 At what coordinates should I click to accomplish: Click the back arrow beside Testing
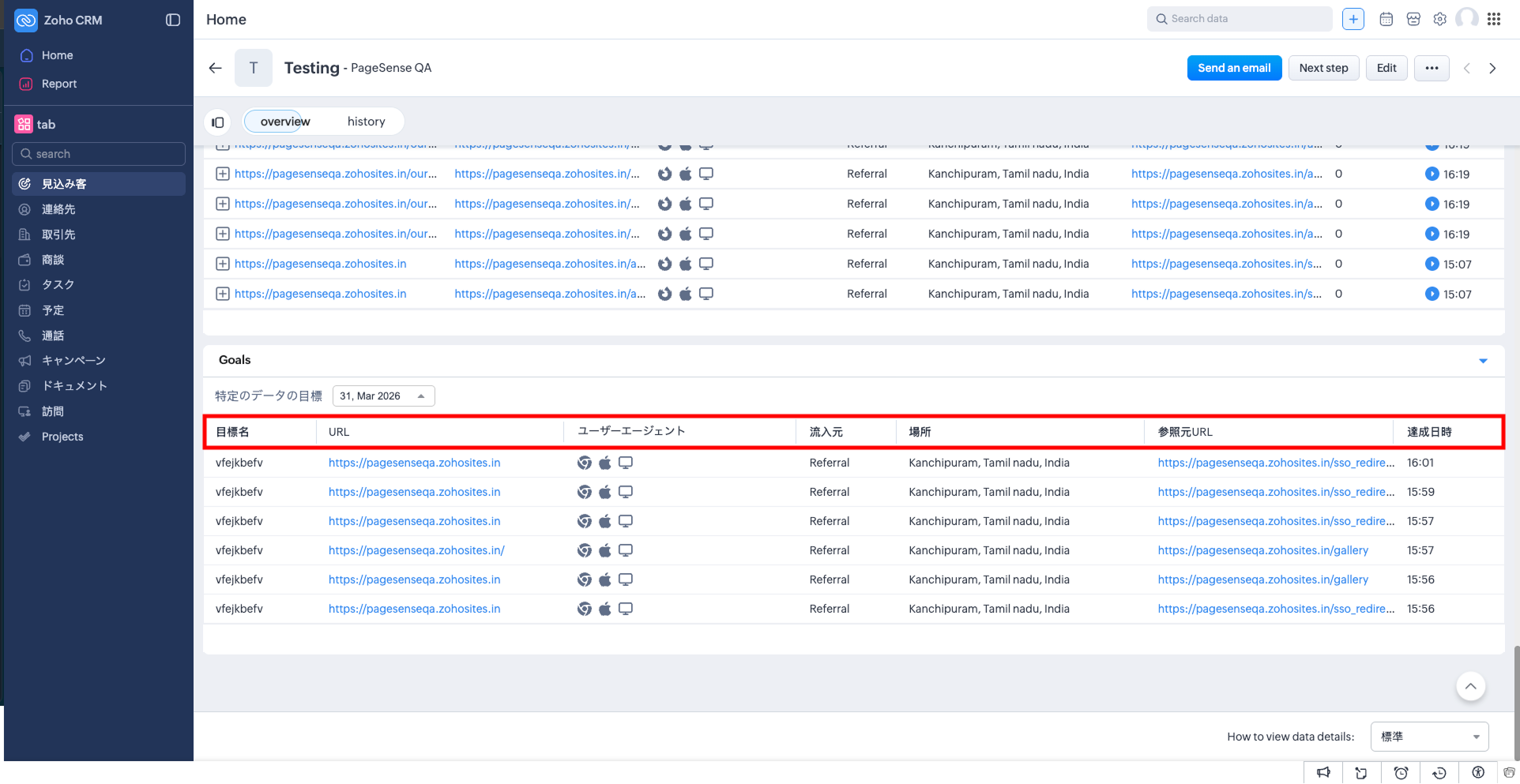click(215, 68)
